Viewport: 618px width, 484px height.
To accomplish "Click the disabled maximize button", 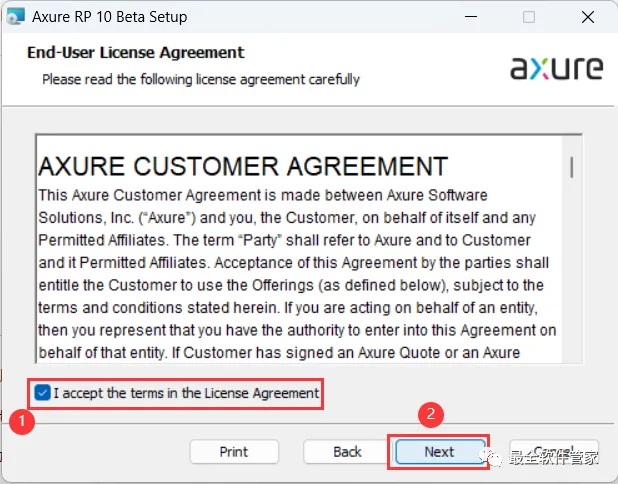I will tap(529, 17).
